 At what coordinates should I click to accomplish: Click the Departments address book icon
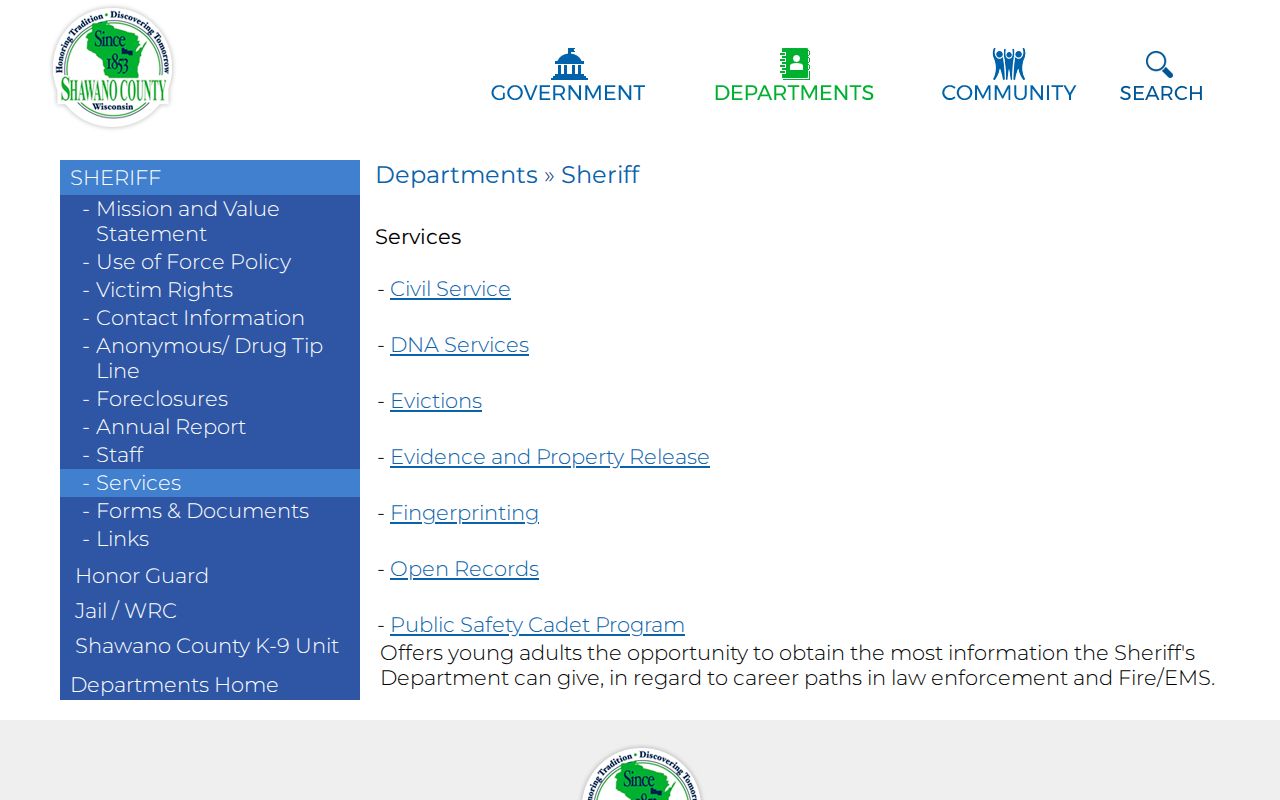(x=795, y=64)
